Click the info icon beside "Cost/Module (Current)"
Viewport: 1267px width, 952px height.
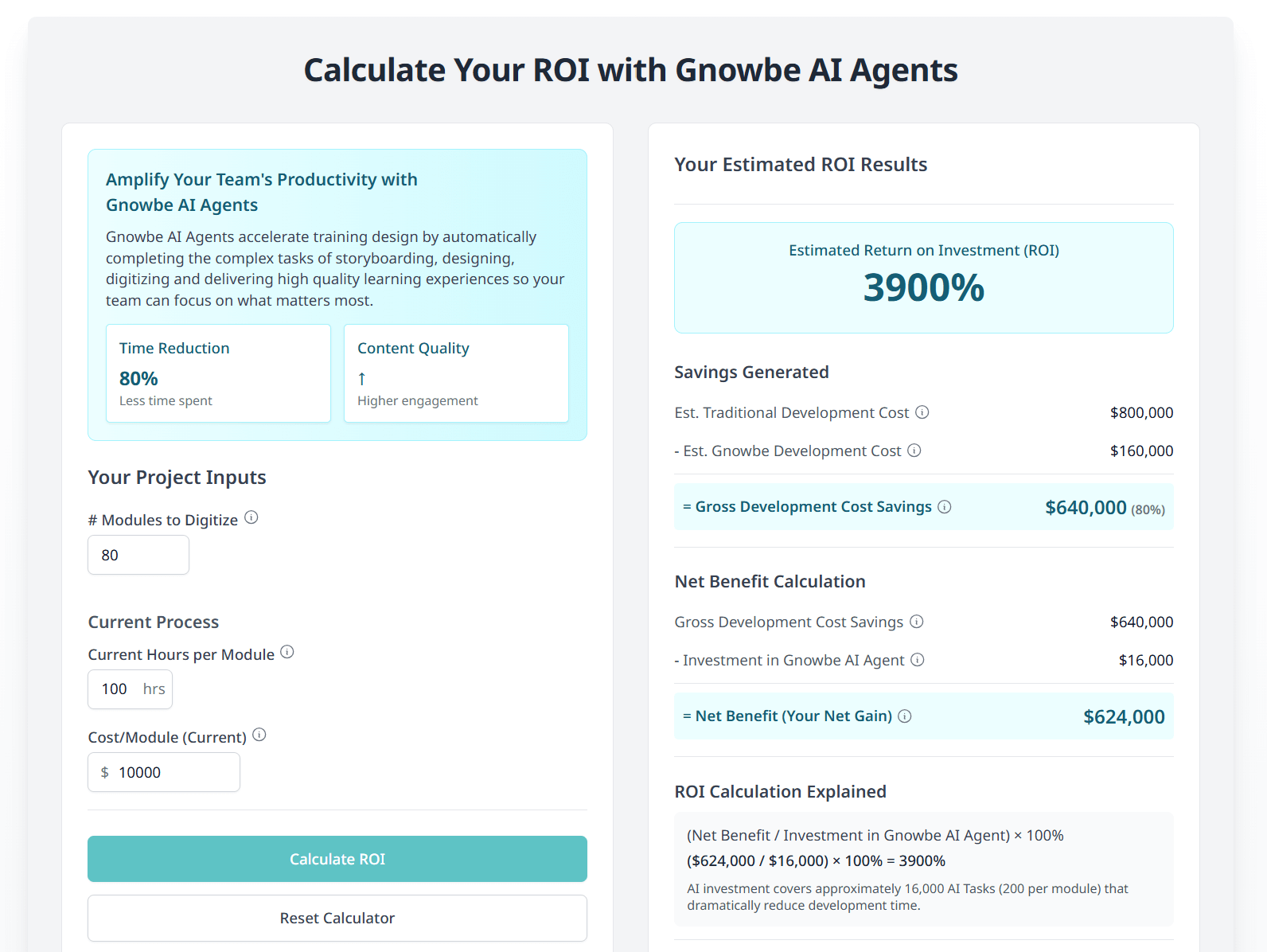tap(259, 735)
